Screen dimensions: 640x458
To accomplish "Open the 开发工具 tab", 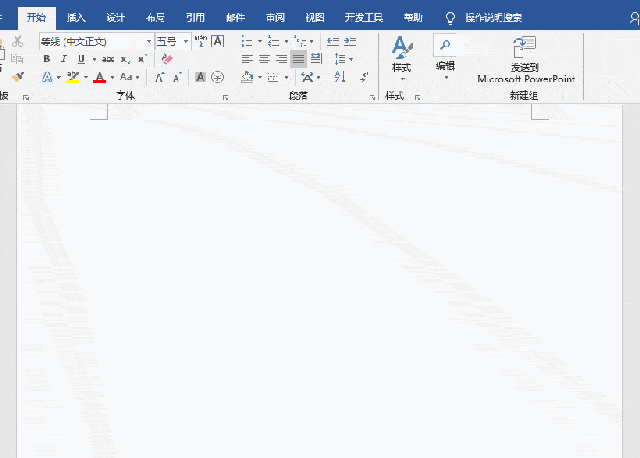I will [x=364, y=18].
